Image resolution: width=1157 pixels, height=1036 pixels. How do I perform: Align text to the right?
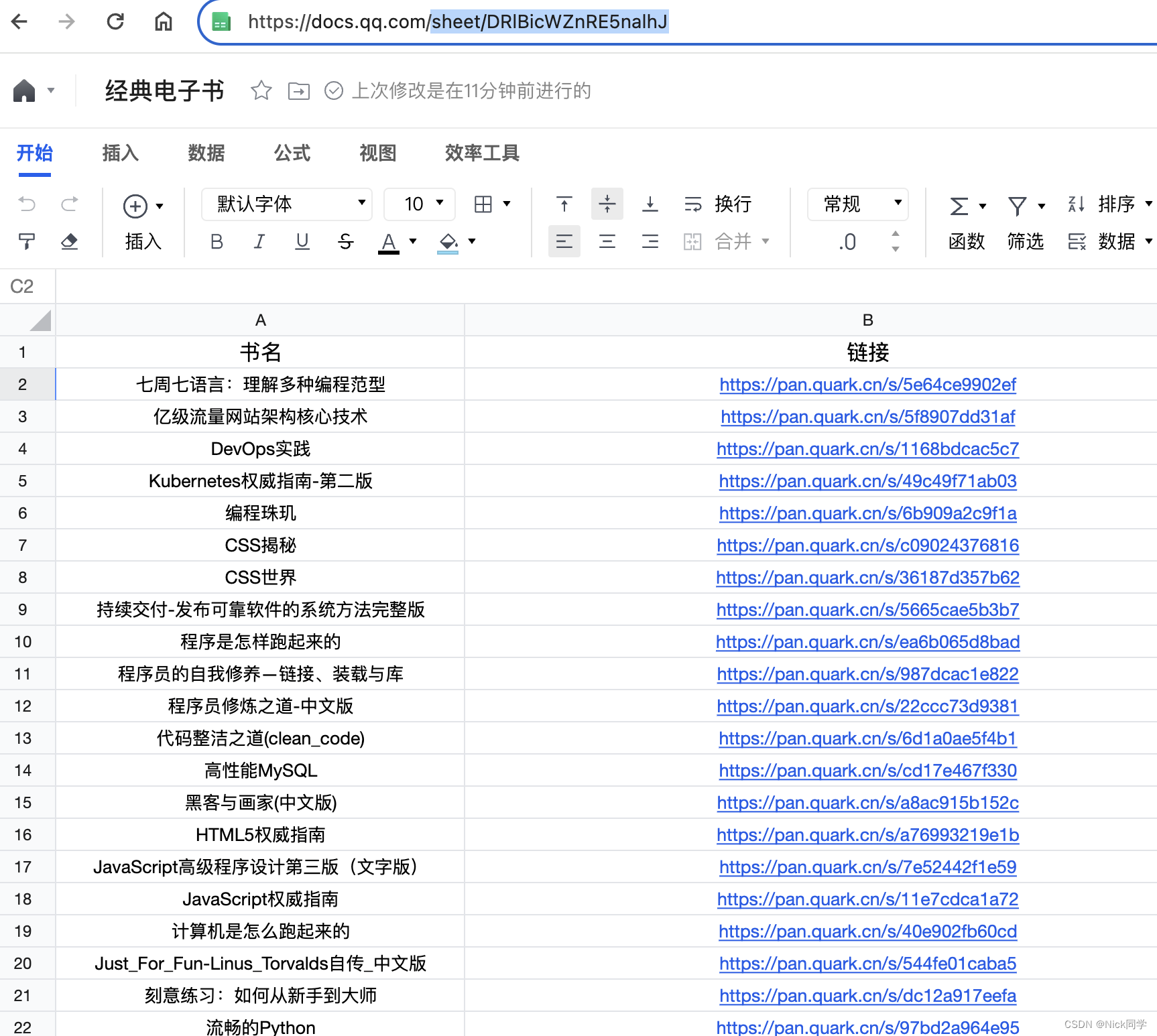pos(650,241)
